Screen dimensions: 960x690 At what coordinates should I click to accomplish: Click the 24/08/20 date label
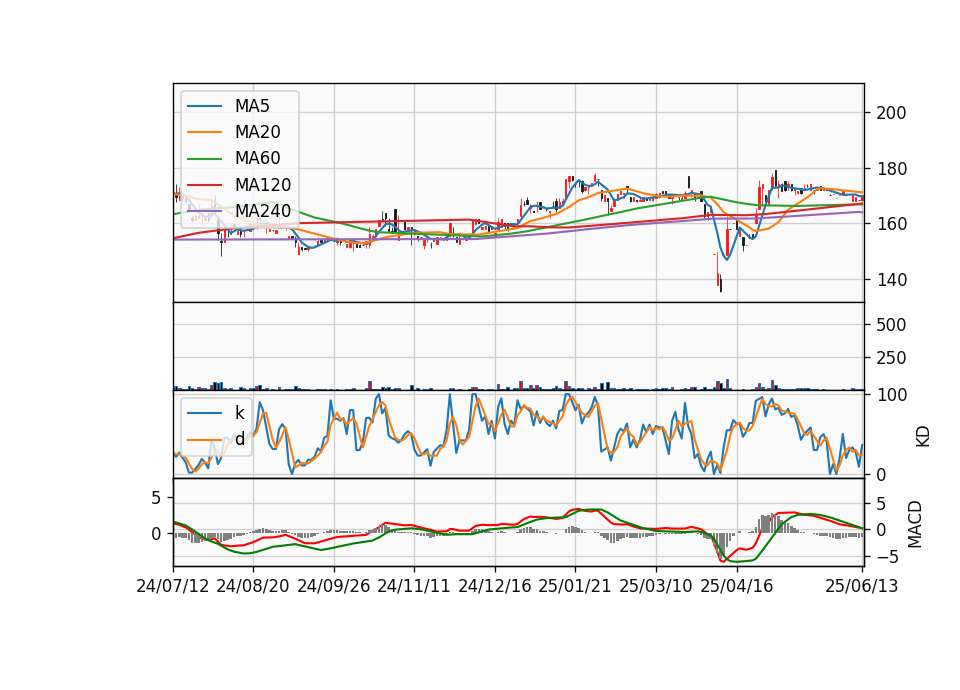point(253,586)
